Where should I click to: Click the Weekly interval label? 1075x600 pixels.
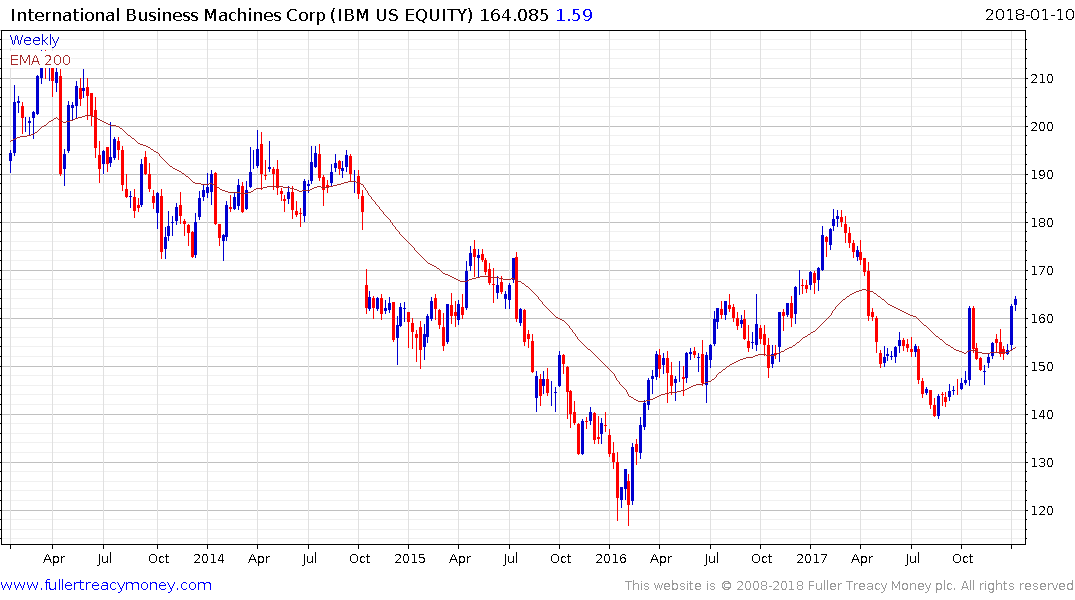(34, 40)
